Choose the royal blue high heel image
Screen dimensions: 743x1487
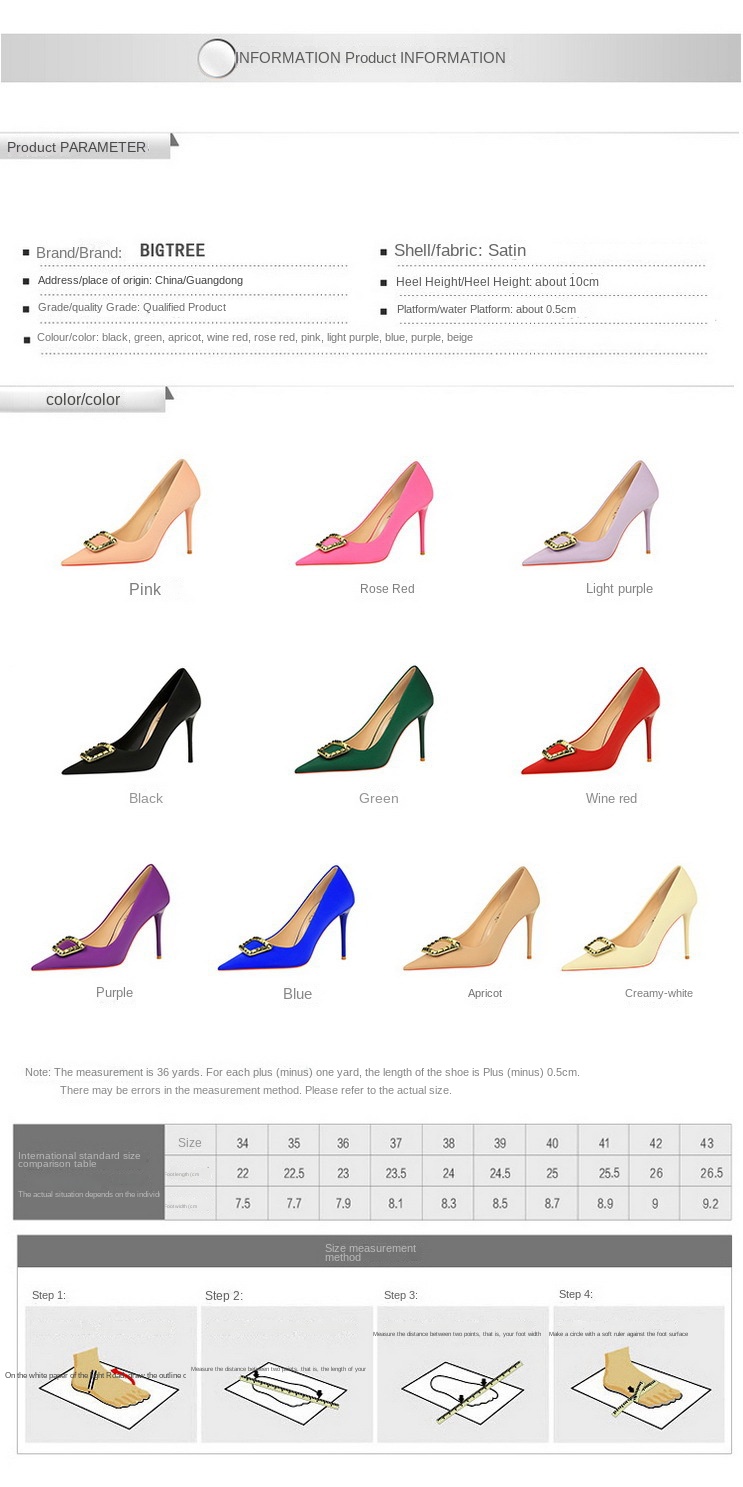pyautogui.click(x=288, y=919)
